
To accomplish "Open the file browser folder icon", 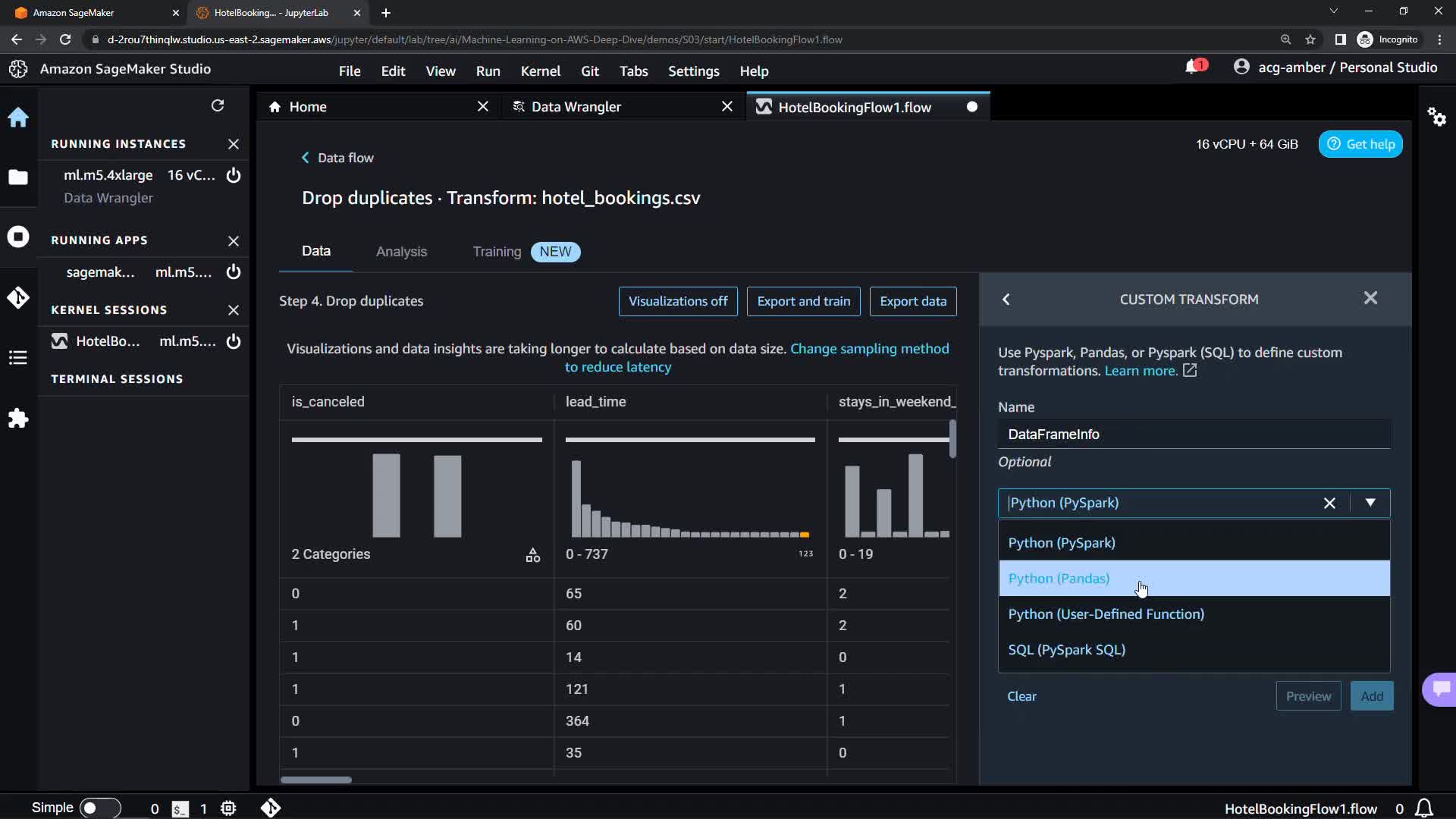I will tap(18, 177).
